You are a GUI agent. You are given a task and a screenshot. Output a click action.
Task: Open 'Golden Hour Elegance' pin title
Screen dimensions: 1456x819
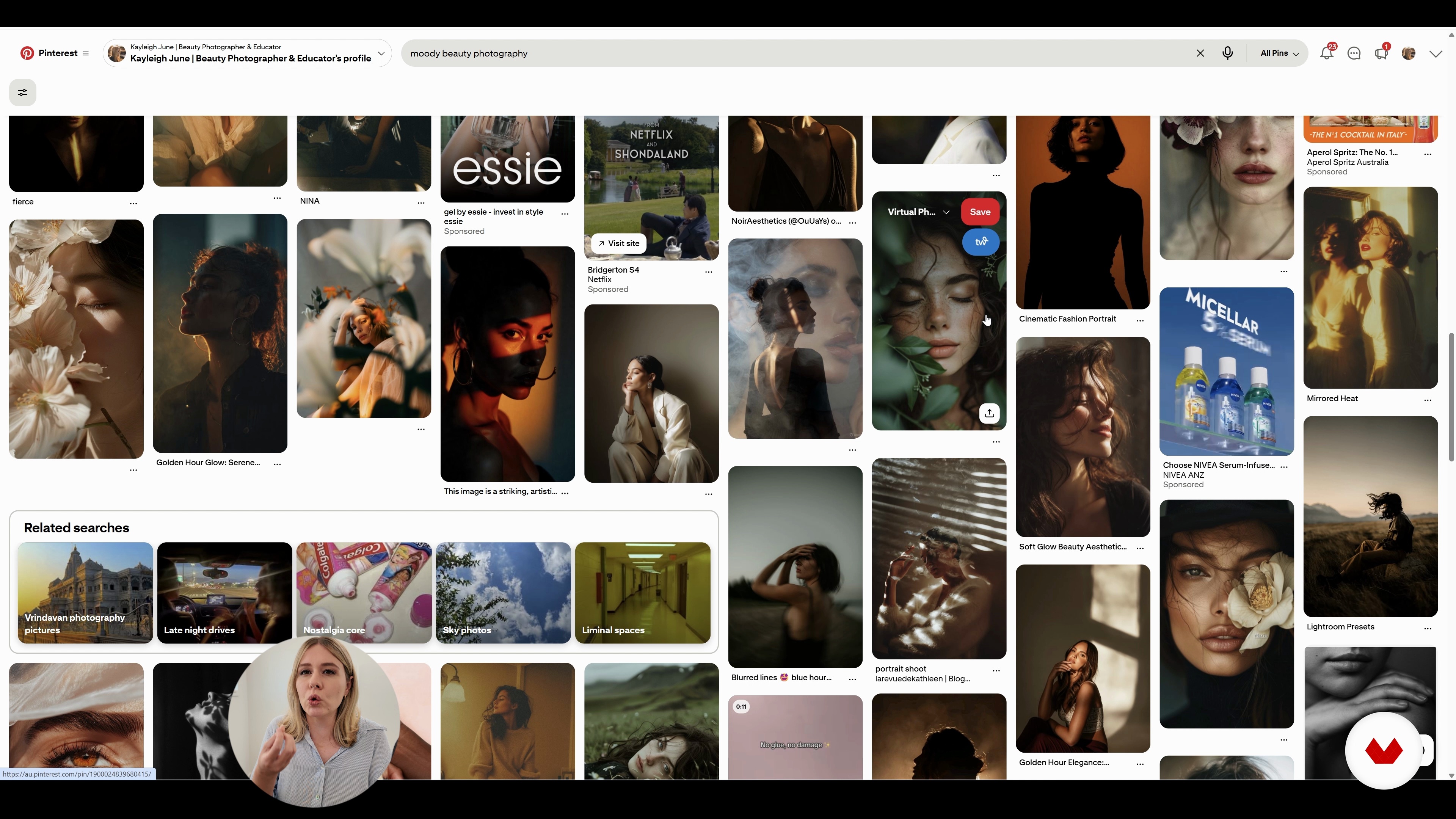(x=1064, y=763)
